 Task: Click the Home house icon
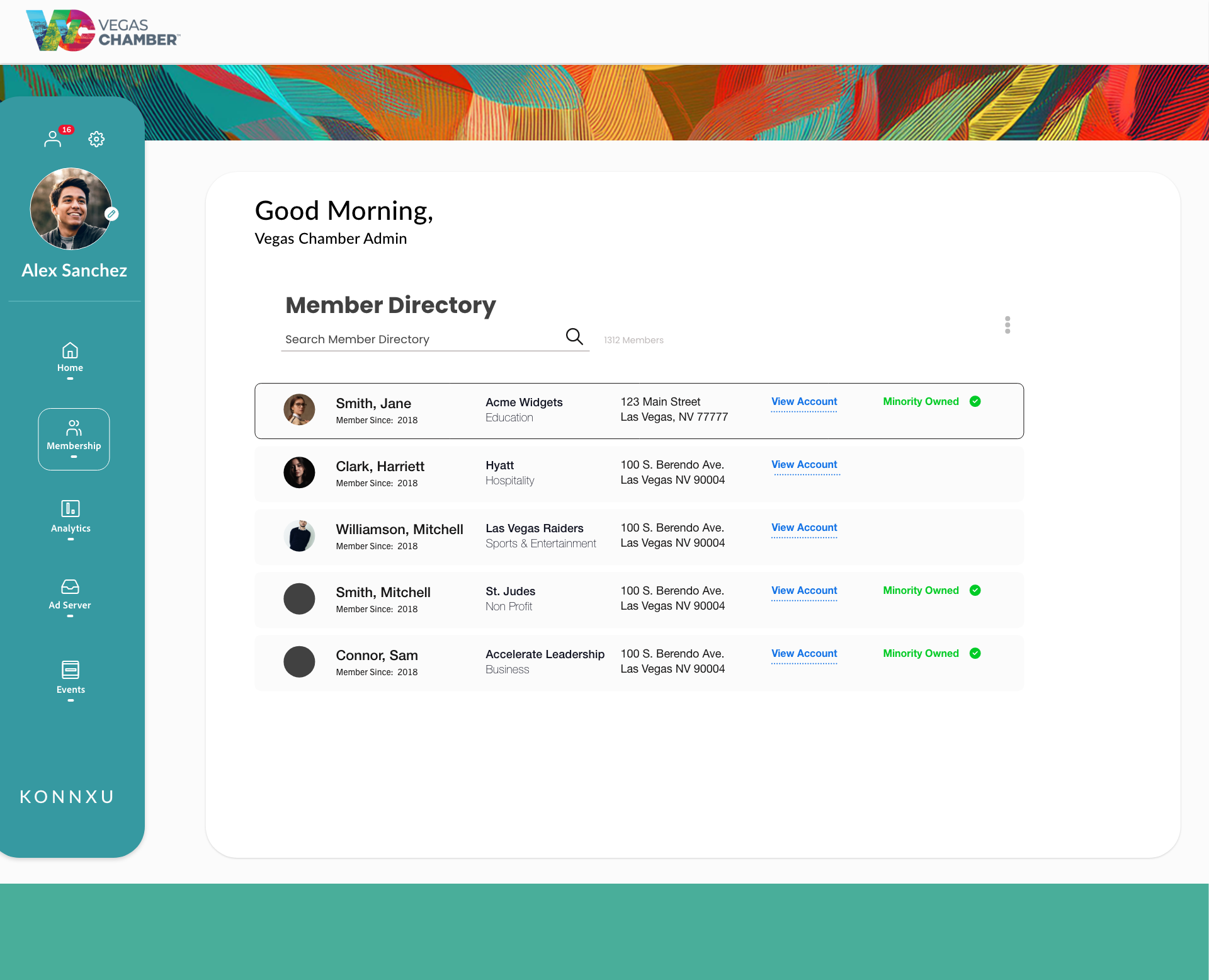(70, 350)
